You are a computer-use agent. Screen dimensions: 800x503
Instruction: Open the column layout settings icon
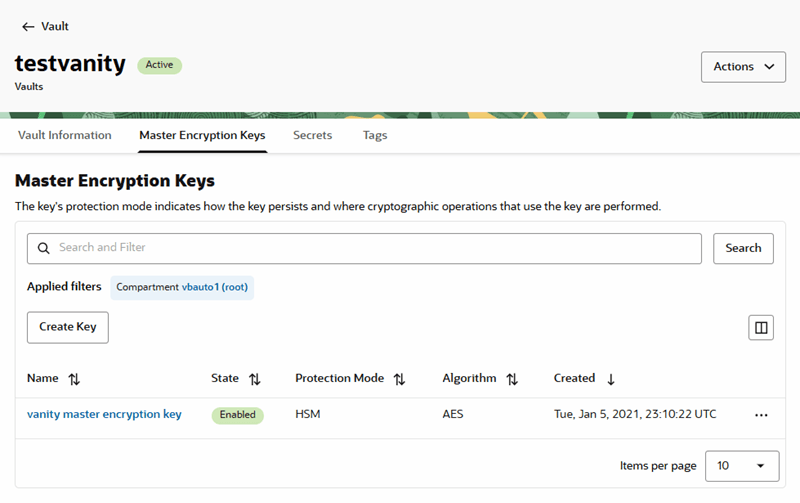tap(761, 328)
